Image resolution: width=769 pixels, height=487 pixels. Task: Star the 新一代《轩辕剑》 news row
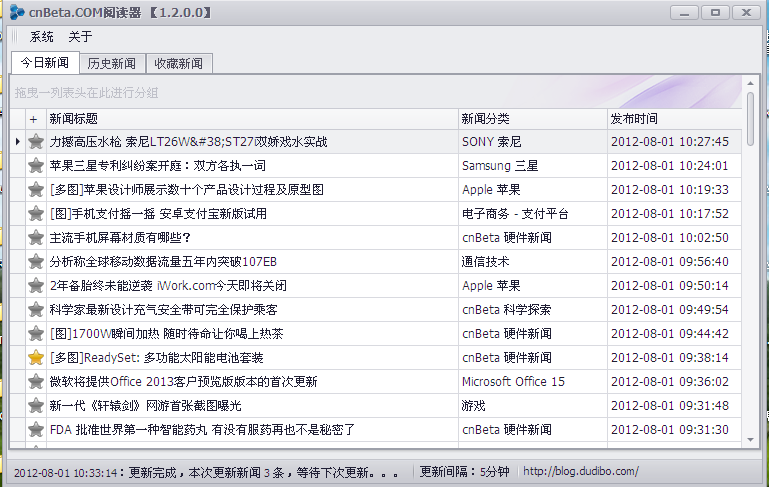pyautogui.click(x=36, y=406)
